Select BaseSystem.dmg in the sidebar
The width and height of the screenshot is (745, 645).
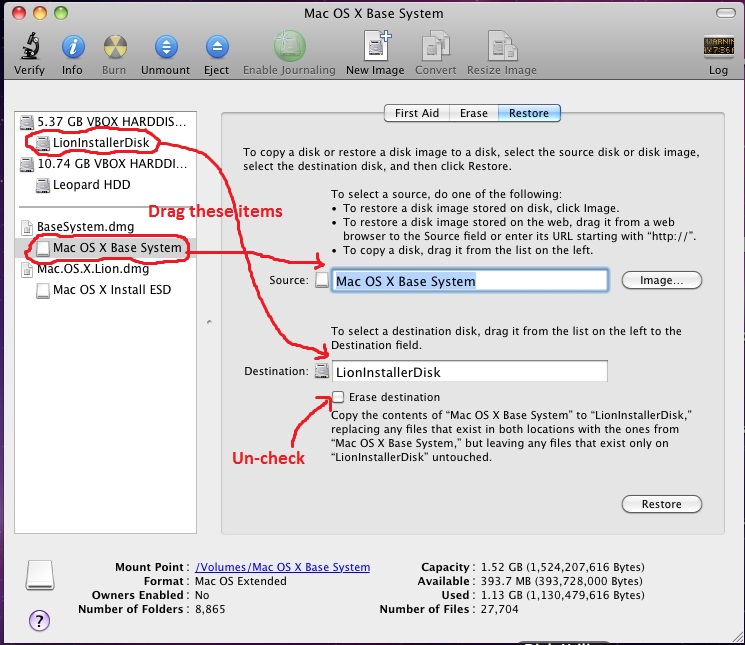pyautogui.click(x=86, y=227)
